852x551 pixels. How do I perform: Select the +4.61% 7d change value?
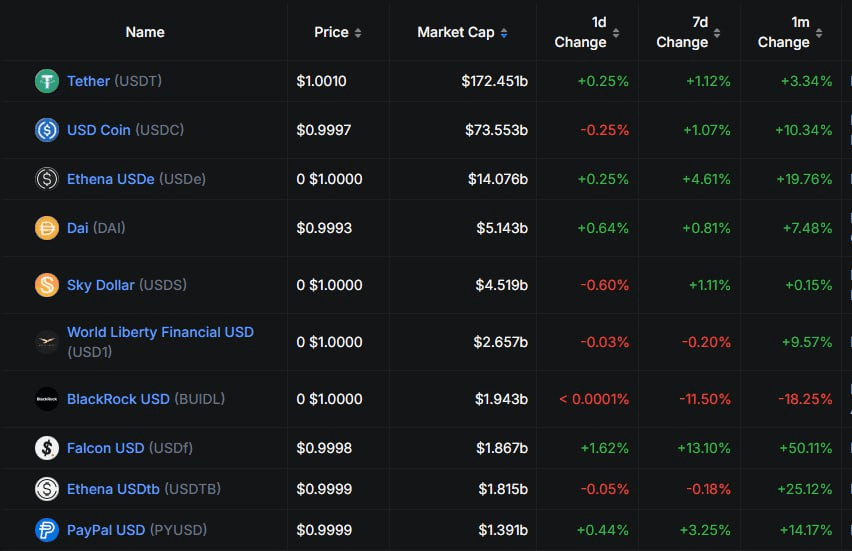[706, 179]
